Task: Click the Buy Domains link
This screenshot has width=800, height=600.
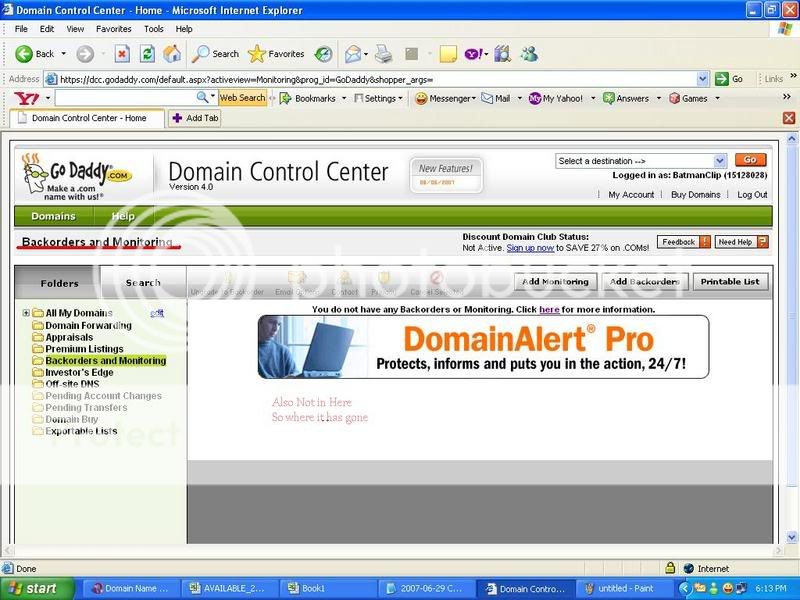Action: [695, 194]
